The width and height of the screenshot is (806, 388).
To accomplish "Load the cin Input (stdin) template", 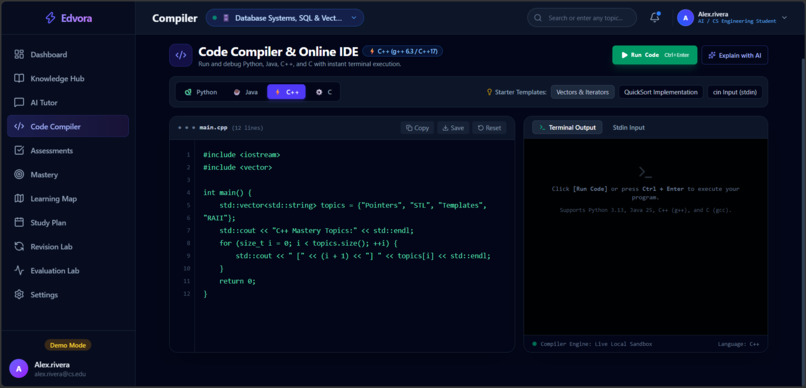I will [x=735, y=92].
